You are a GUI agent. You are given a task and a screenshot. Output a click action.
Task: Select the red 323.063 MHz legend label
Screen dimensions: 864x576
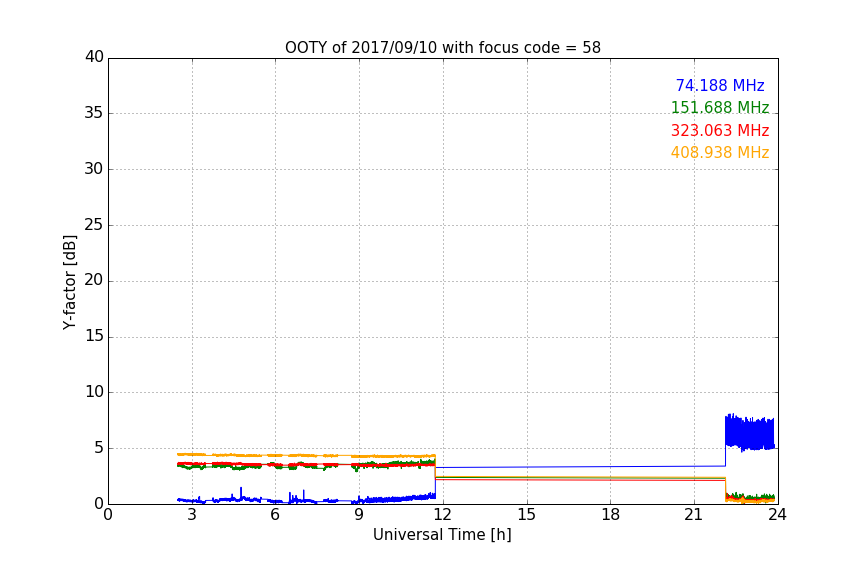(720, 130)
